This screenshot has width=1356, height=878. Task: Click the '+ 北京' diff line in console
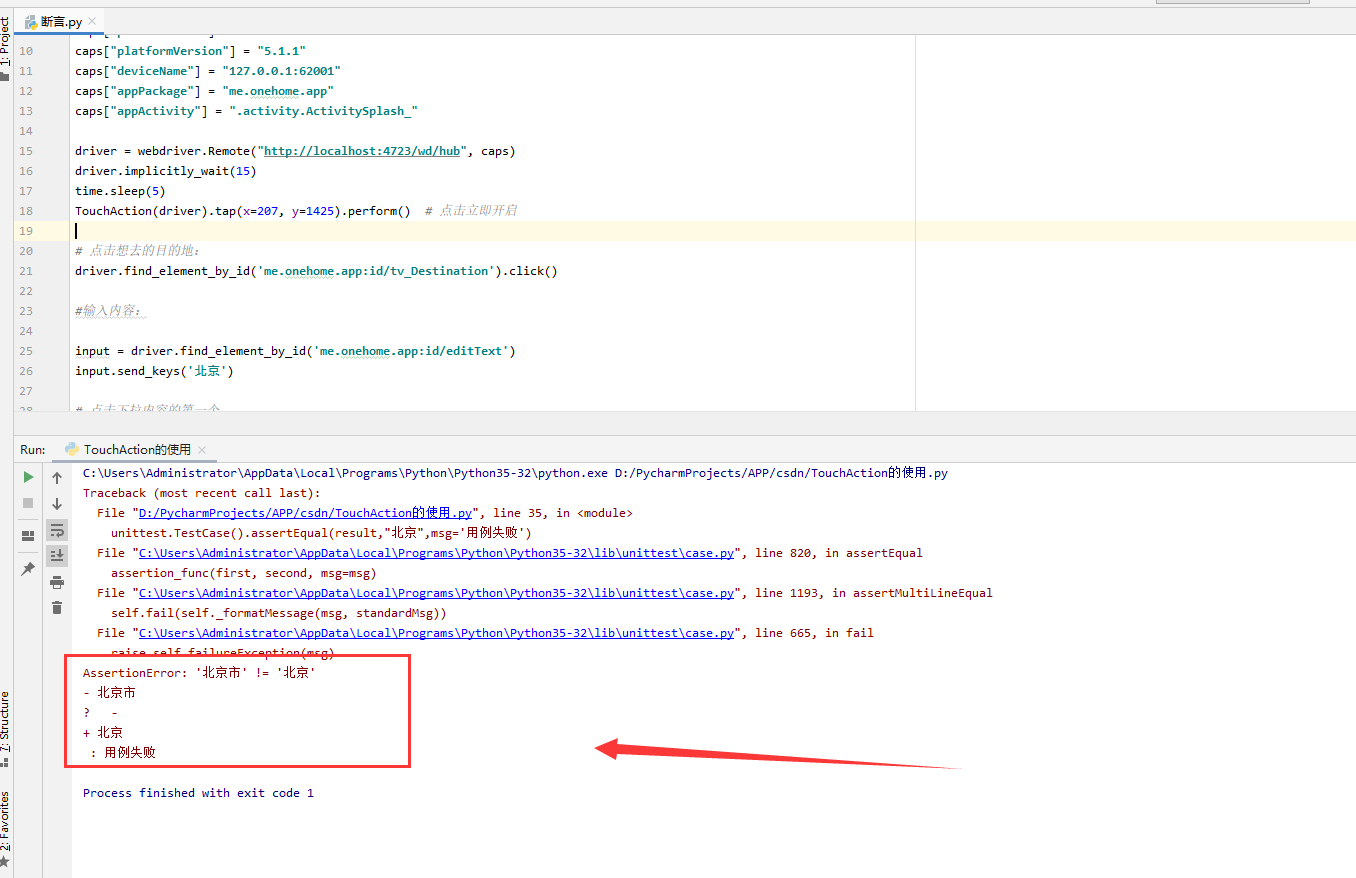point(103,733)
